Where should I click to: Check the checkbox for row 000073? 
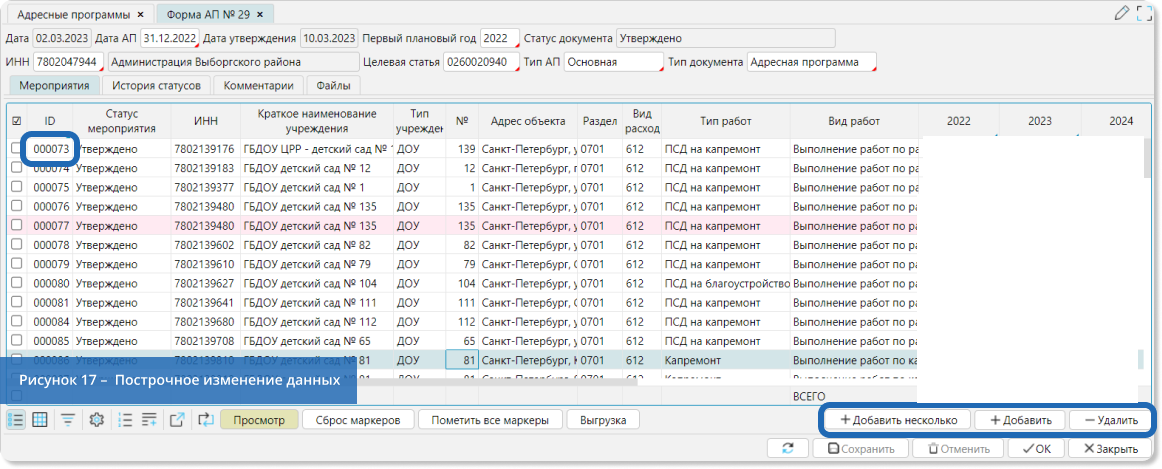(x=16, y=149)
